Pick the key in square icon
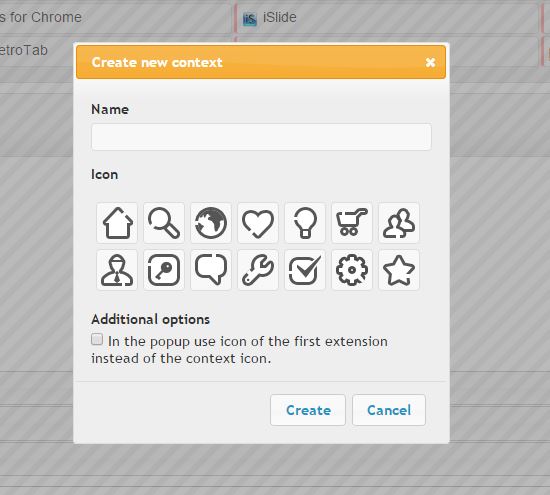This screenshot has height=495, width=550. click(164, 270)
